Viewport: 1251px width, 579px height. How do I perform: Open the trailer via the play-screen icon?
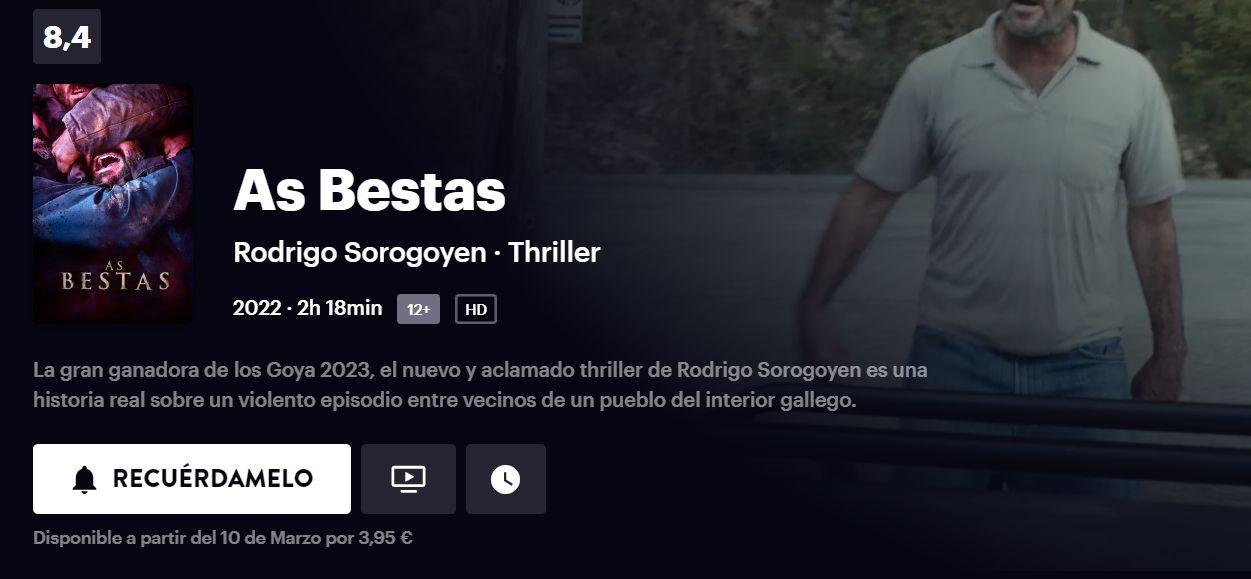408,479
